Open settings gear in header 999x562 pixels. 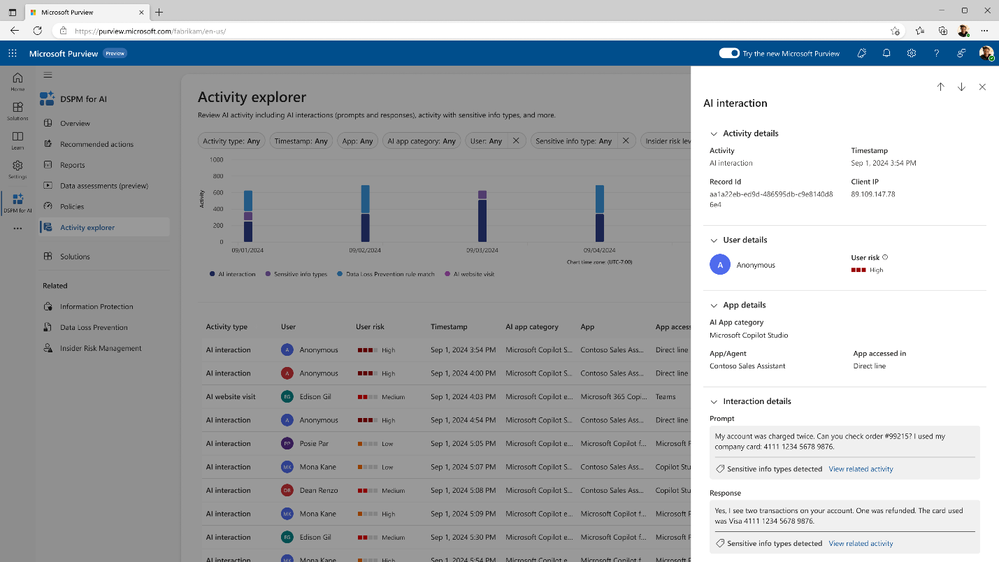911,54
